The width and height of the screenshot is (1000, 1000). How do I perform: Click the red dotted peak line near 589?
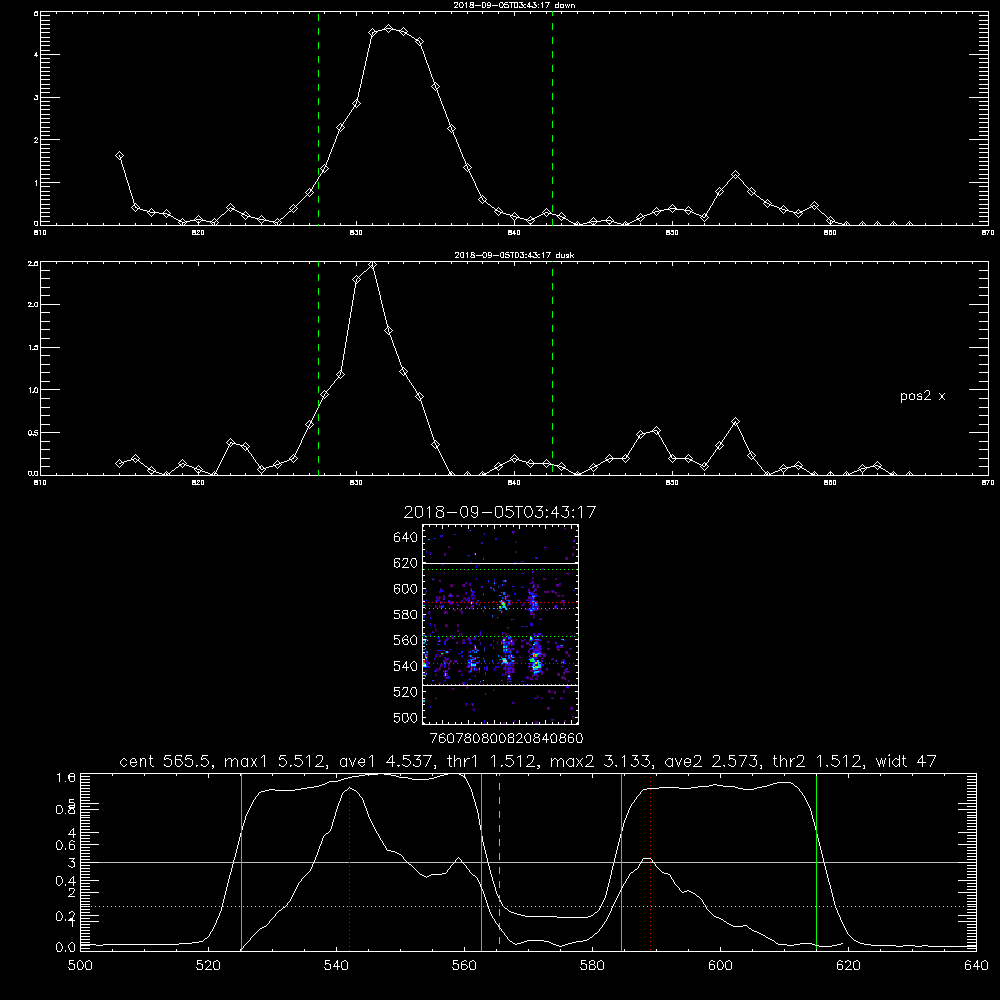[x=651, y=862]
